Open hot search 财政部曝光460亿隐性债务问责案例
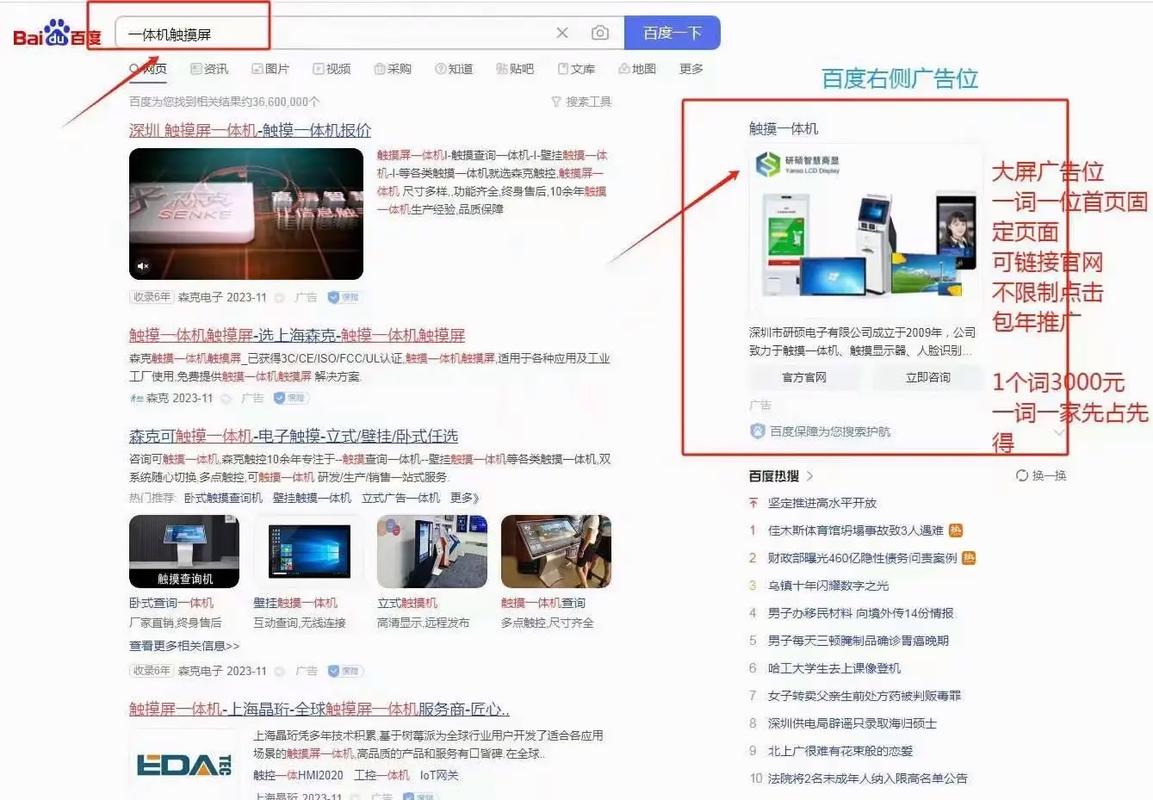The height and width of the screenshot is (800, 1153). (863, 558)
